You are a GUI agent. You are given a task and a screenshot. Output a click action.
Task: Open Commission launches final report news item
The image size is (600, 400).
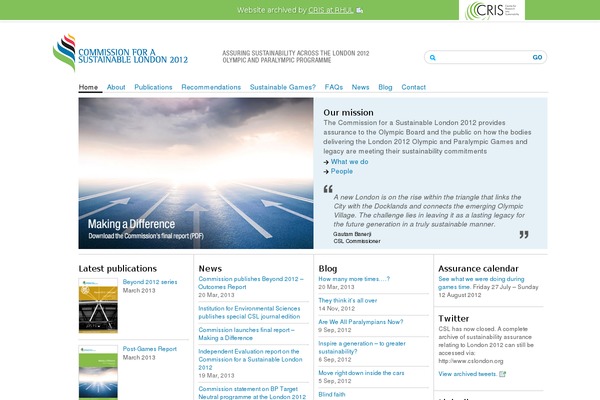(x=246, y=334)
